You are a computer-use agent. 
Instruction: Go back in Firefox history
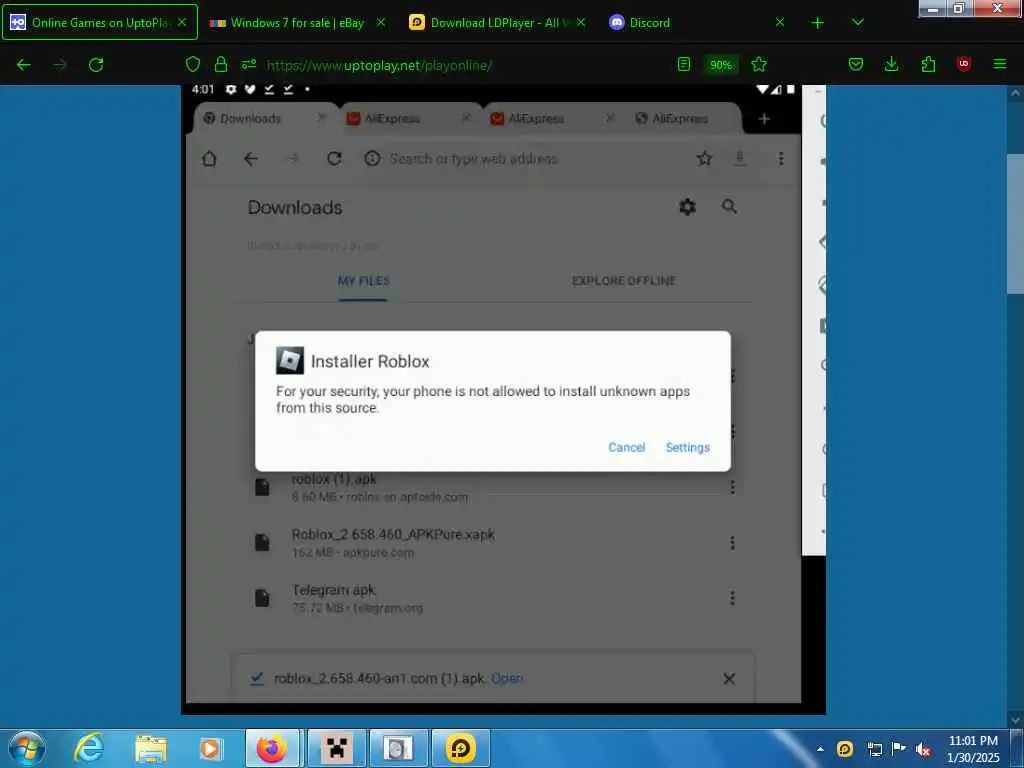(x=24, y=65)
